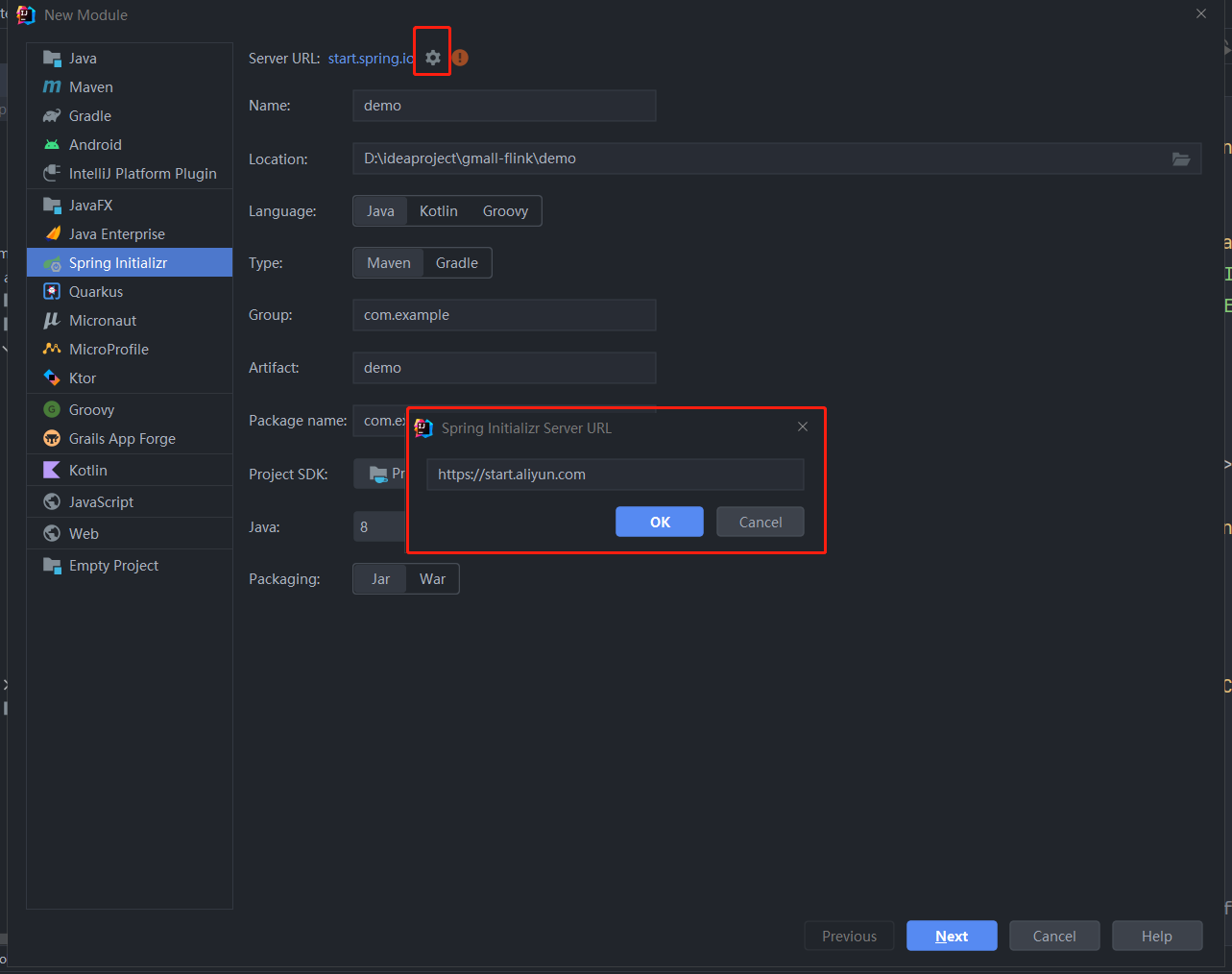The height and width of the screenshot is (974, 1232).
Task: Set packaging to War
Action: pos(432,579)
